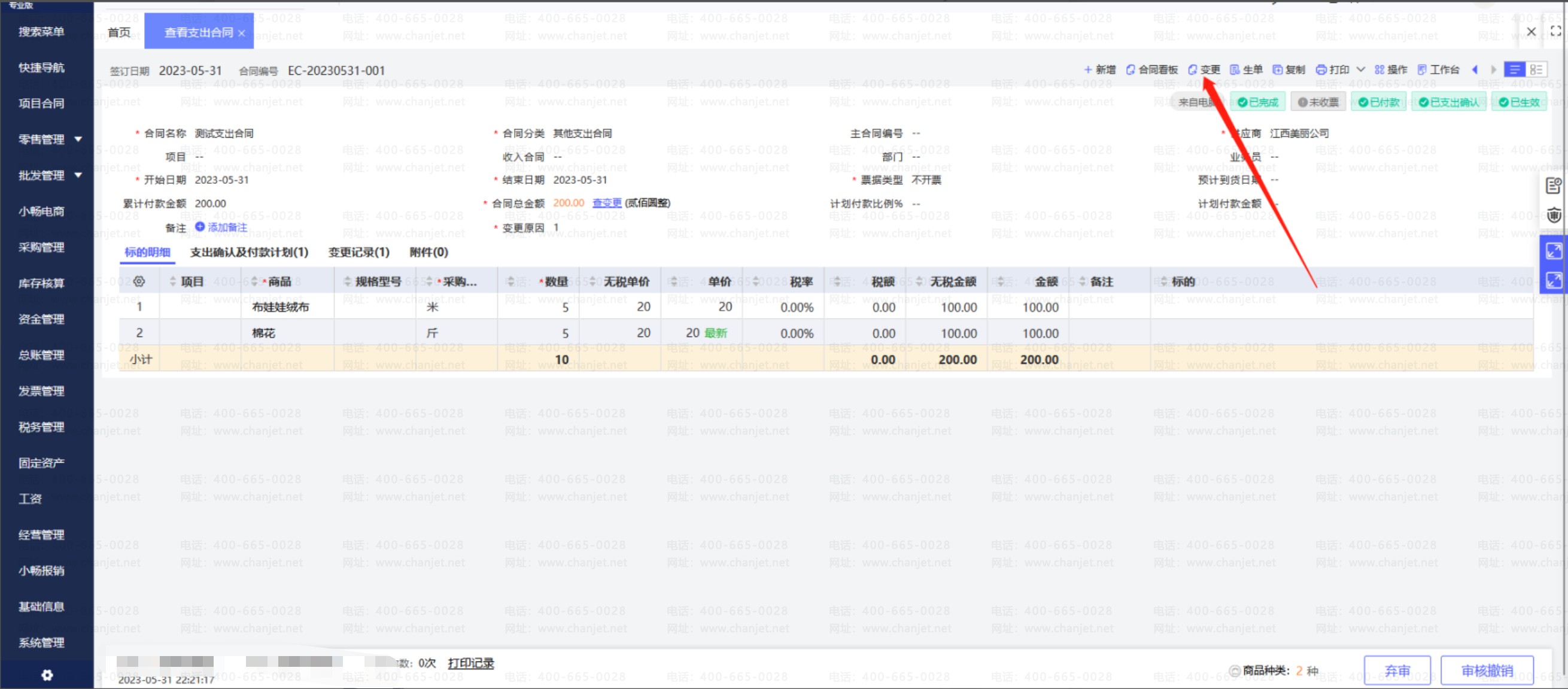Expand the 打印 print dropdown arrow
The height and width of the screenshot is (689, 1568).
[1361, 69]
